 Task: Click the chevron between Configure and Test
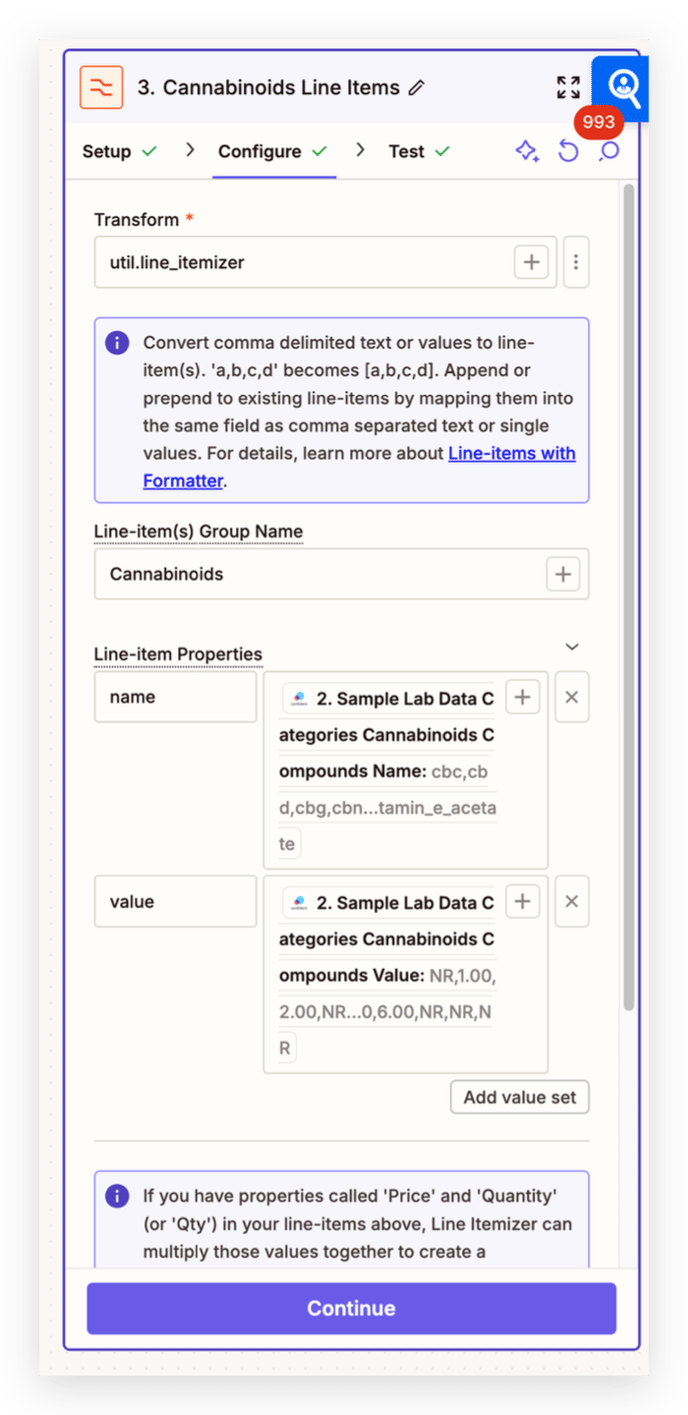(x=360, y=150)
